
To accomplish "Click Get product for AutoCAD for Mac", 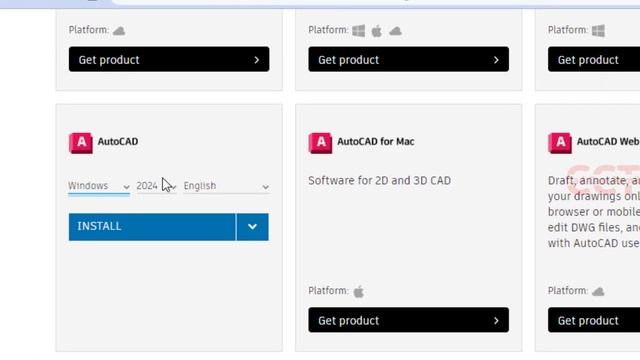I will pos(409,320).
